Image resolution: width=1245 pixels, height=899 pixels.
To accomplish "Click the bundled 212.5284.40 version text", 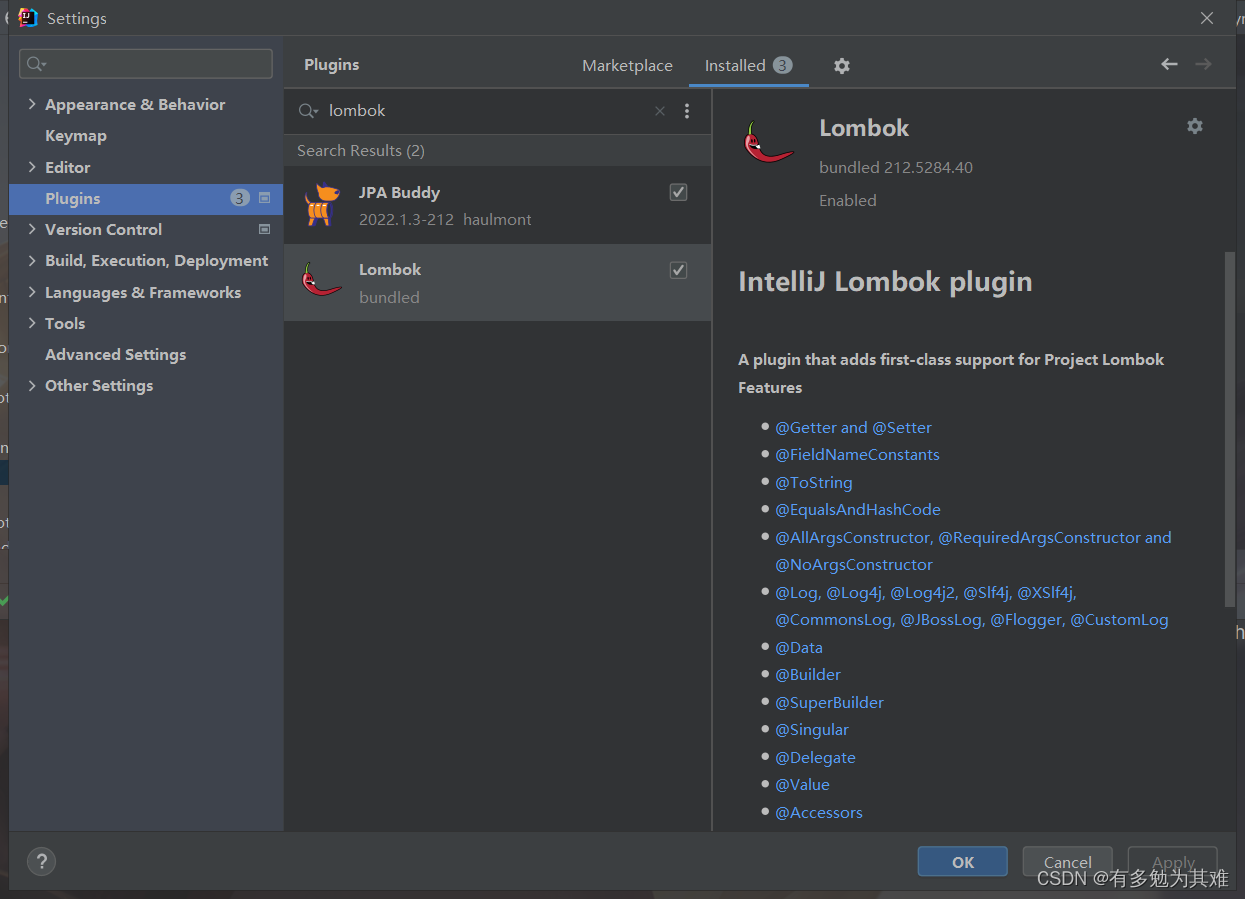I will tap(896, 167).
